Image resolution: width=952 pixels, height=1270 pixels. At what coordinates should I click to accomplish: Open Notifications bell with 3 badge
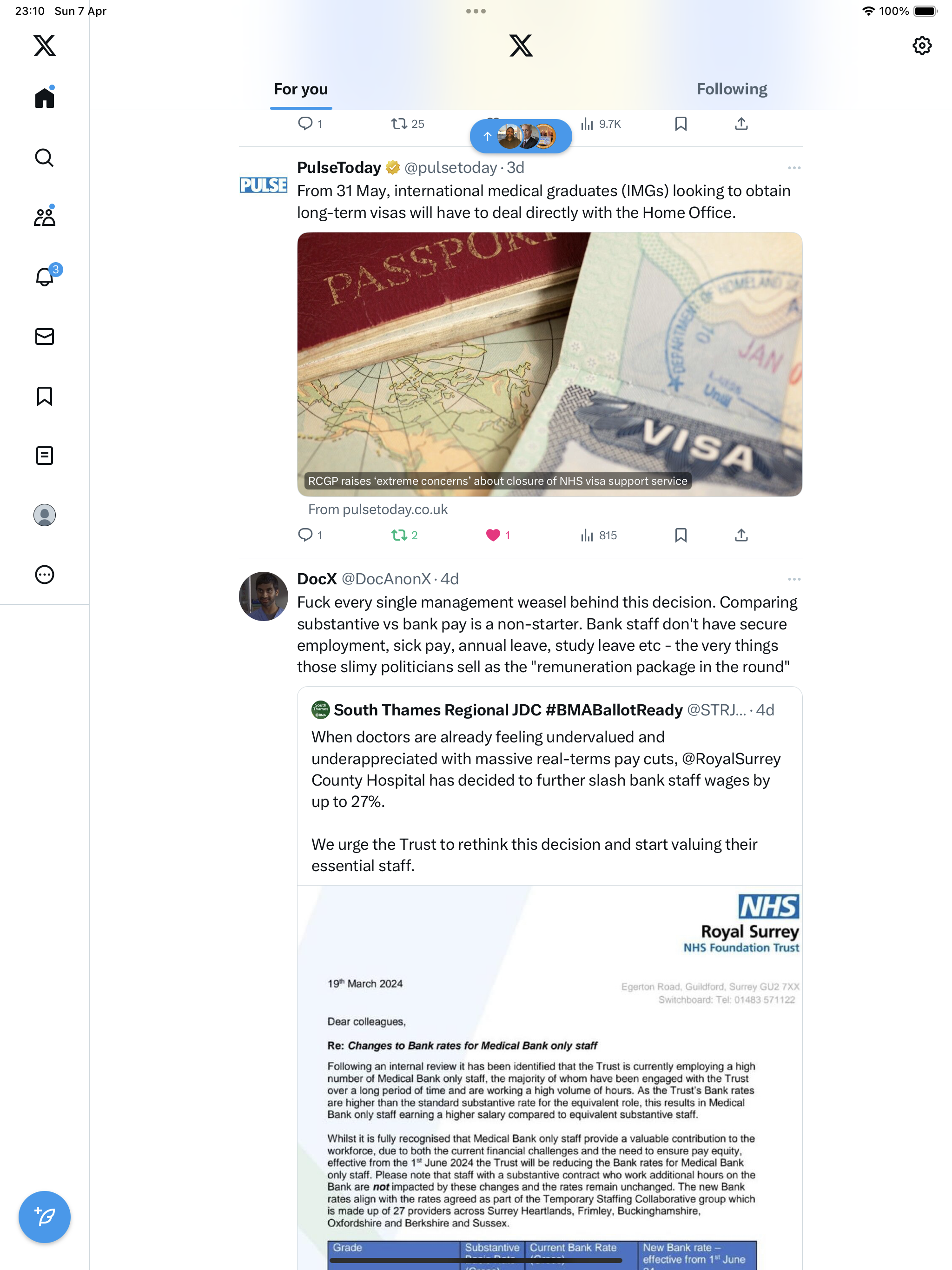[x=46, y=276]
